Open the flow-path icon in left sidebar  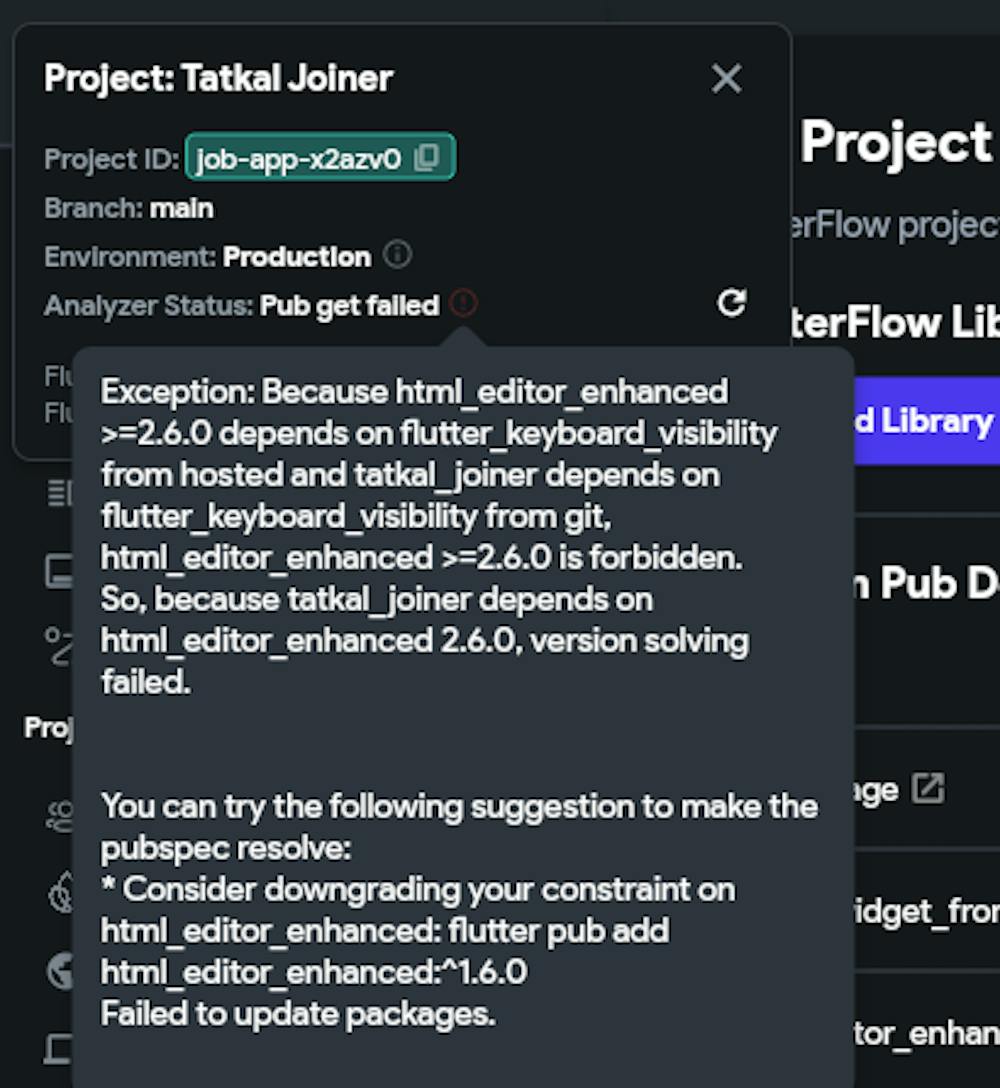point(59,645)
